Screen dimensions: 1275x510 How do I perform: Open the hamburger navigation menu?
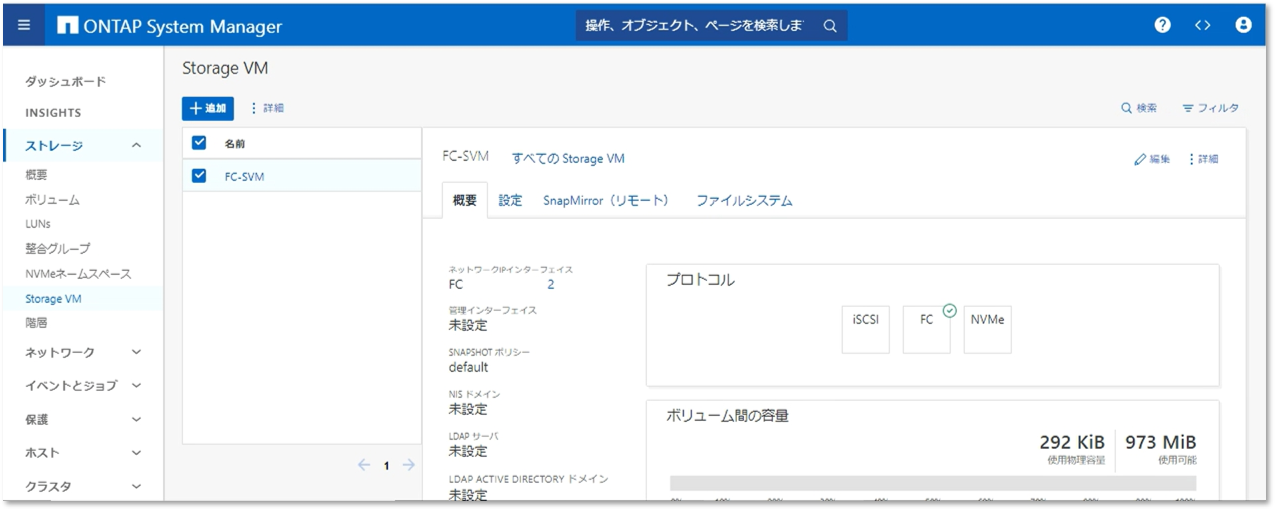click(24, 26)
